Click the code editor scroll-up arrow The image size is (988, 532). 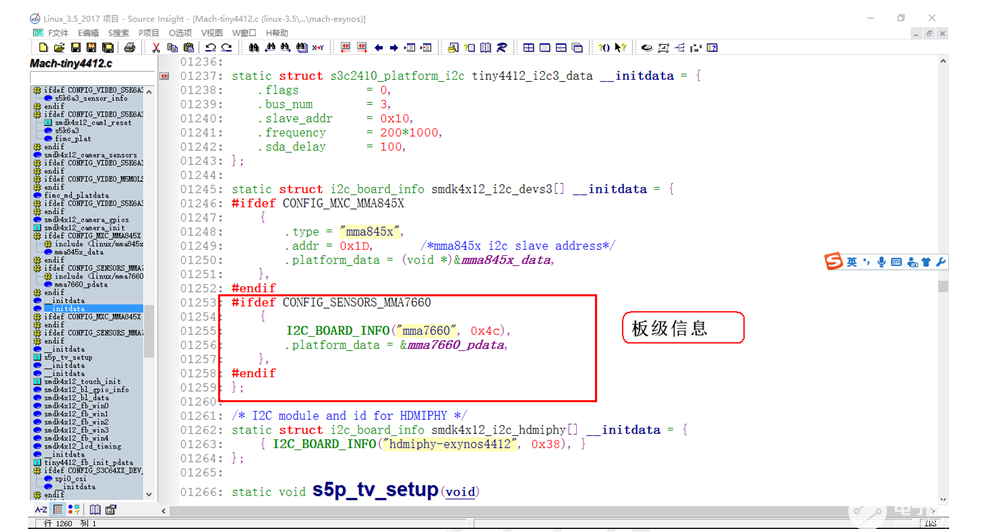[x=943, y=61]
